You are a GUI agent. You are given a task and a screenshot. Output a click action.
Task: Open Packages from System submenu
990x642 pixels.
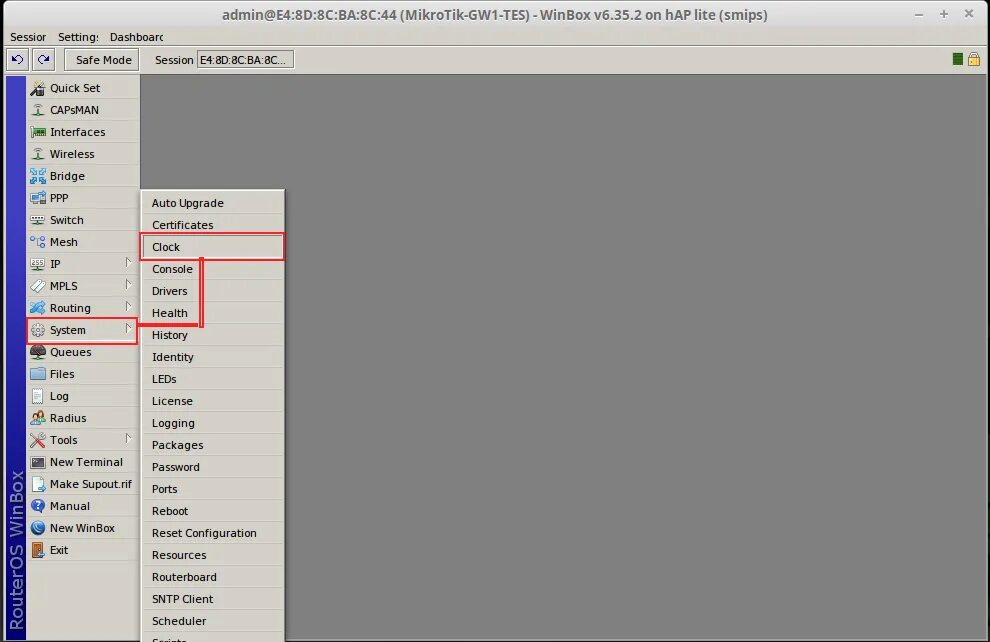click(213, 445)
